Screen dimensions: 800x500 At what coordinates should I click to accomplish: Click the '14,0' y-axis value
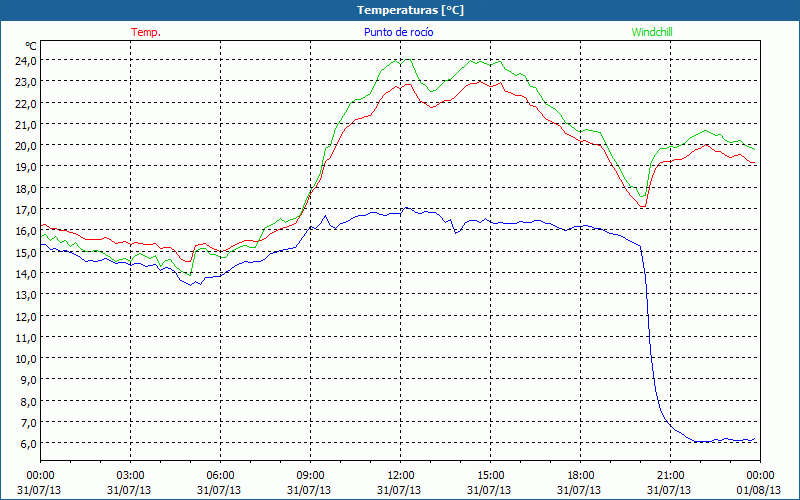pos(27,273)
